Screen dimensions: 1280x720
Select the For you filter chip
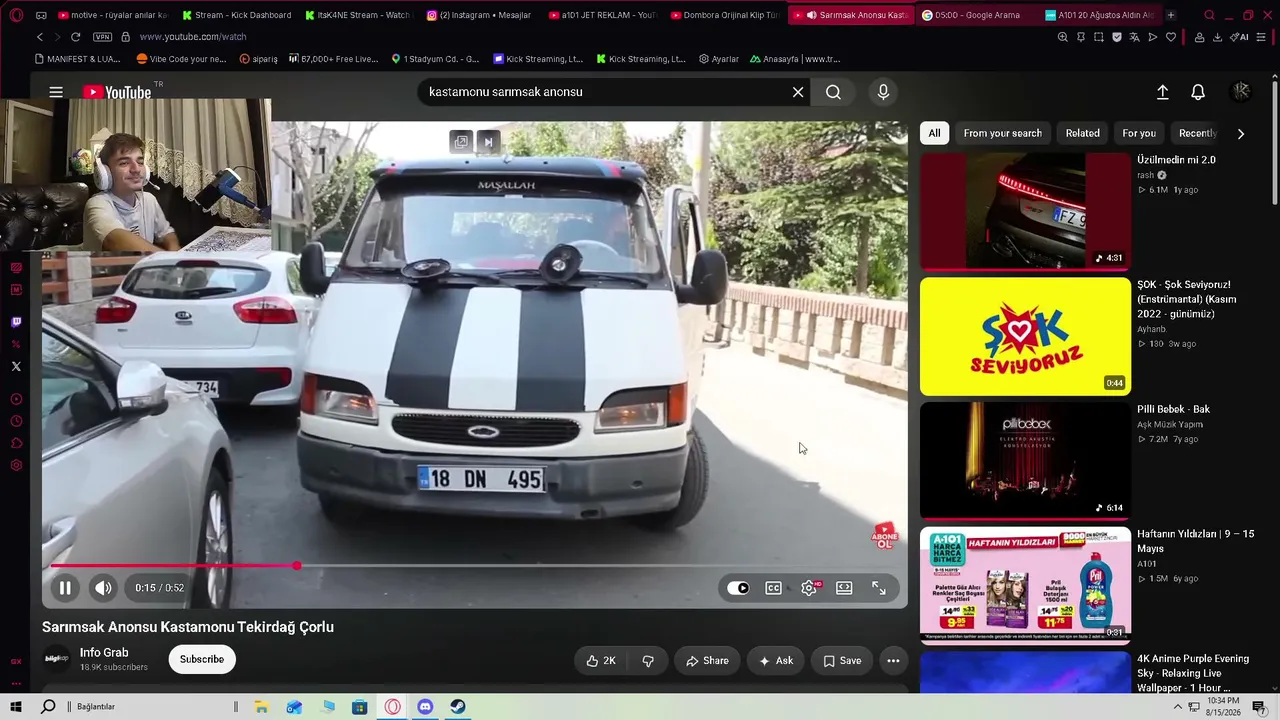[1139, 133]
